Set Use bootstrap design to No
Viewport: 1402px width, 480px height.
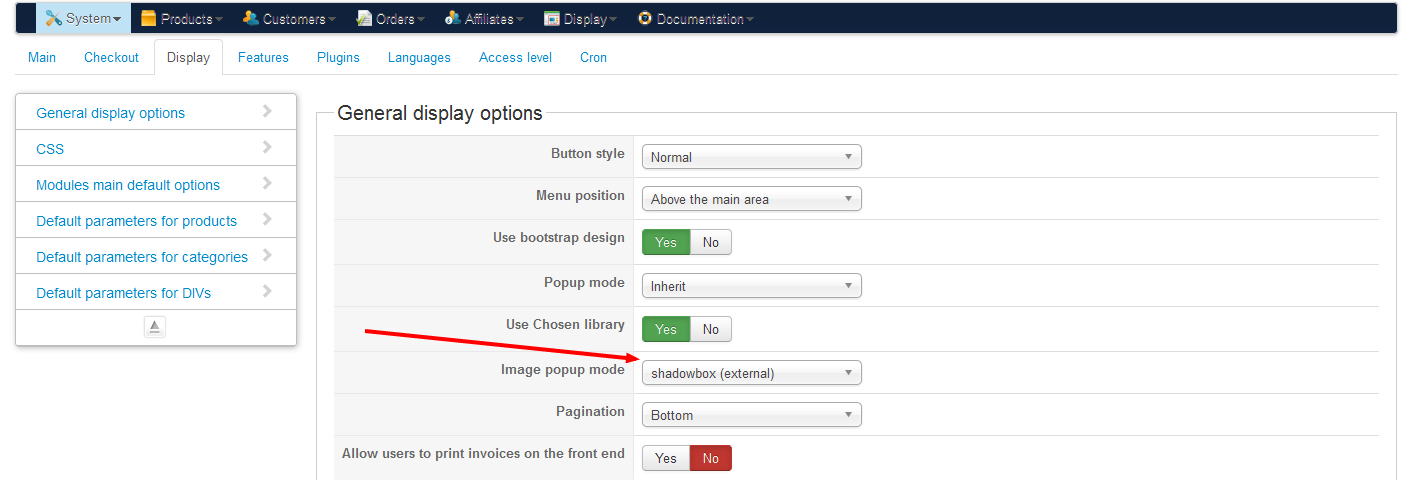[711, 242]
